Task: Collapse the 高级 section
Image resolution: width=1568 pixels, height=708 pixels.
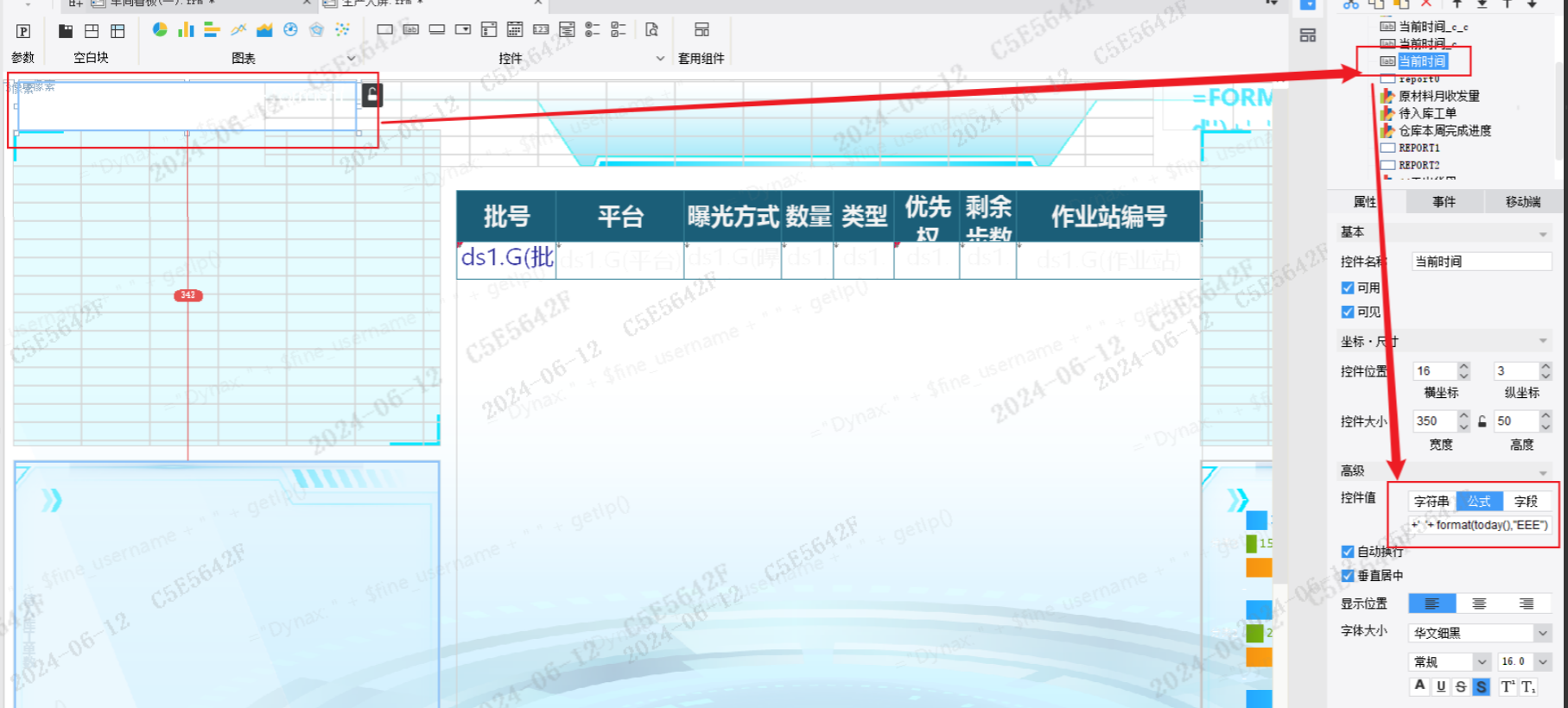Action: tap(1543, 472)
